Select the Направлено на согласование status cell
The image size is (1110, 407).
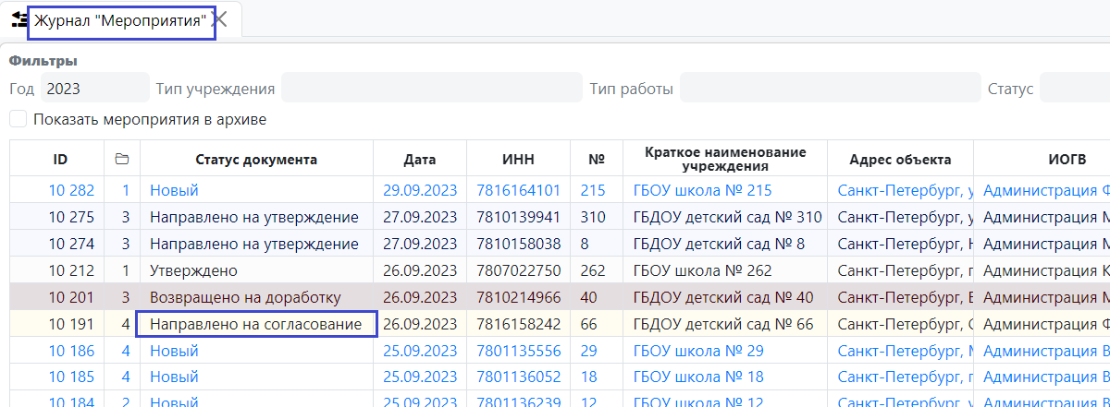pyautogui.click(x=256, y=324)
